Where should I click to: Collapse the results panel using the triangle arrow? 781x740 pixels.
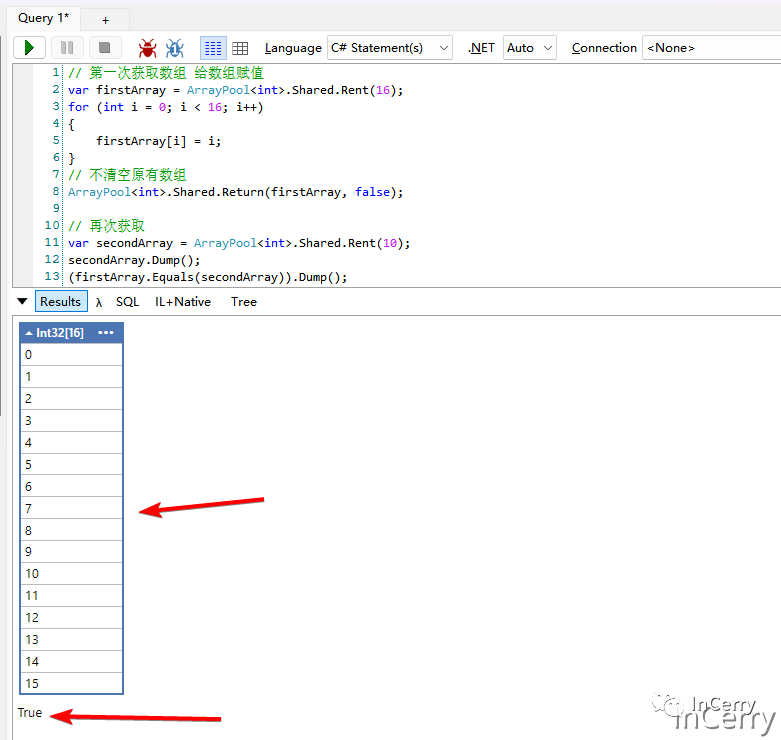tap(22, 301)
